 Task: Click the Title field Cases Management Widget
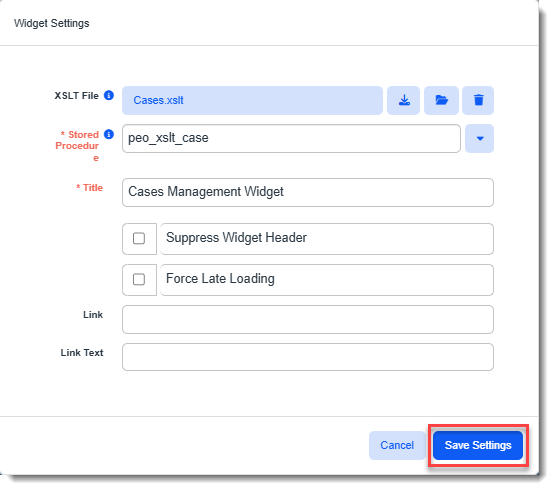click(308, 193)
